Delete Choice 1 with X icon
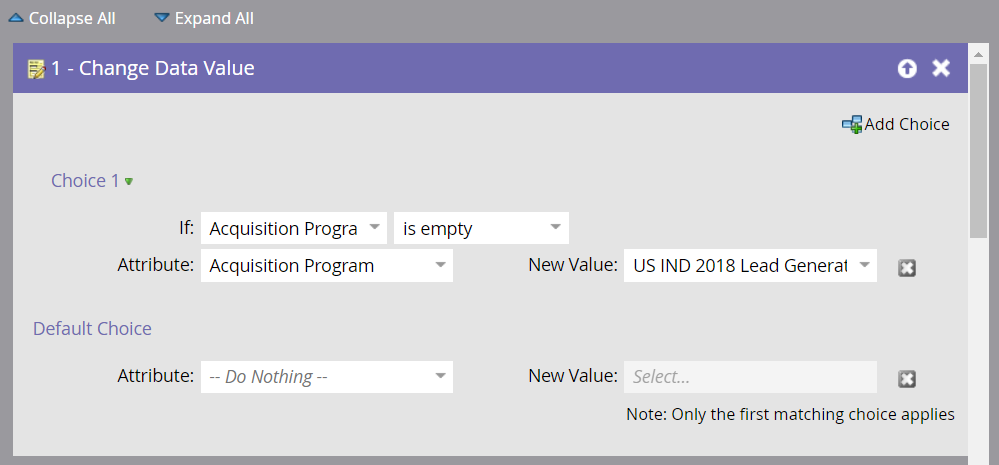This screenshot has width=999, height=465. point(907,268)
